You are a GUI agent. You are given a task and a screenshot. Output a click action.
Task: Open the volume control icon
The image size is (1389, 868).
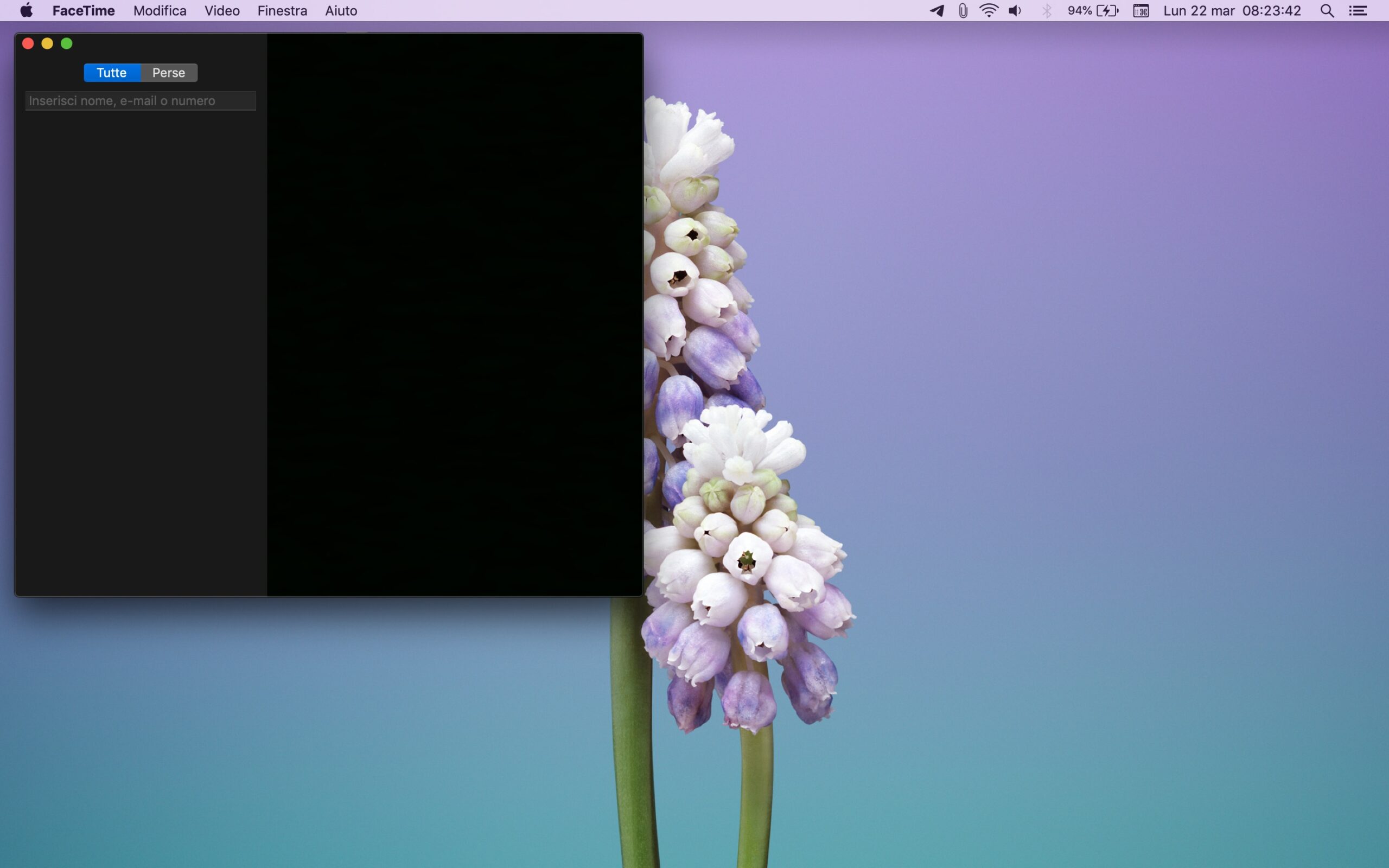pyautogui.click(x=1015, y=11)
